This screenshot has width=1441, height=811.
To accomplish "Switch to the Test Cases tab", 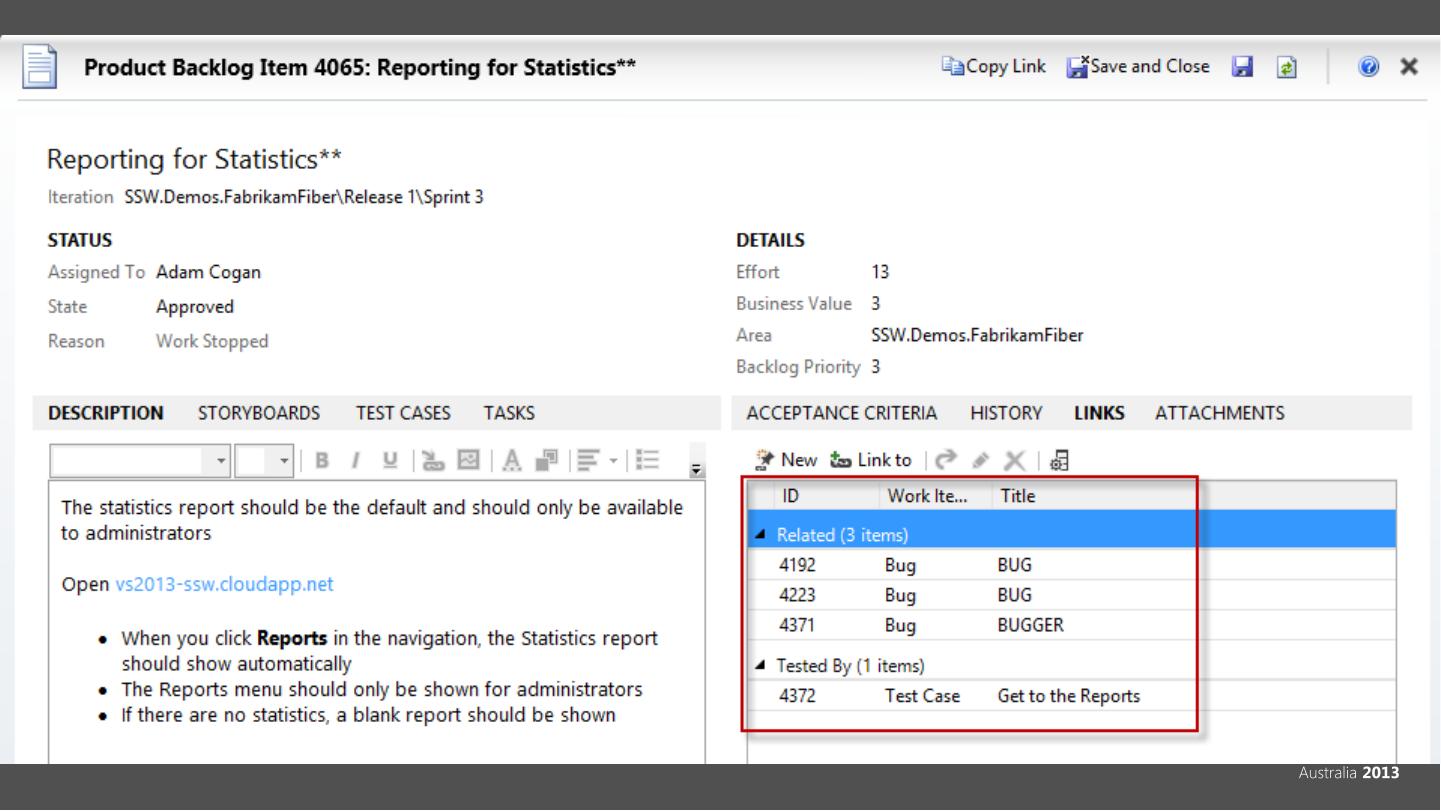I will click(x=403, y=413).
